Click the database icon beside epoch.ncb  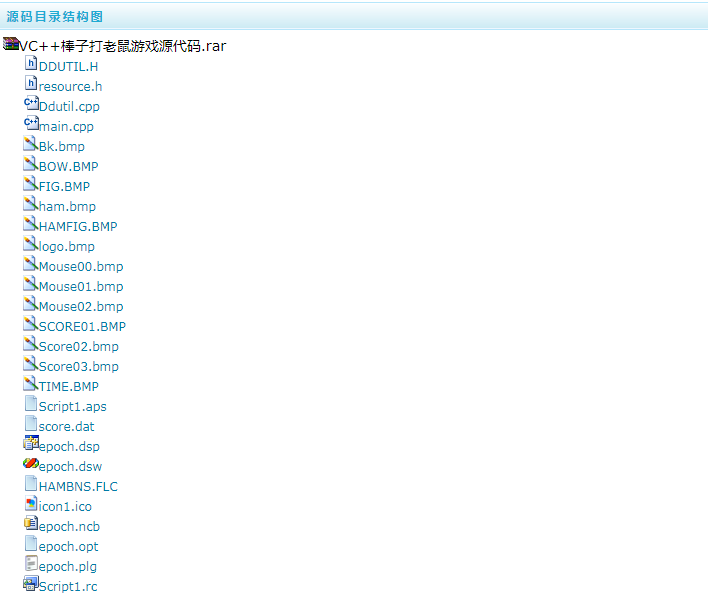tap(30, 525)
